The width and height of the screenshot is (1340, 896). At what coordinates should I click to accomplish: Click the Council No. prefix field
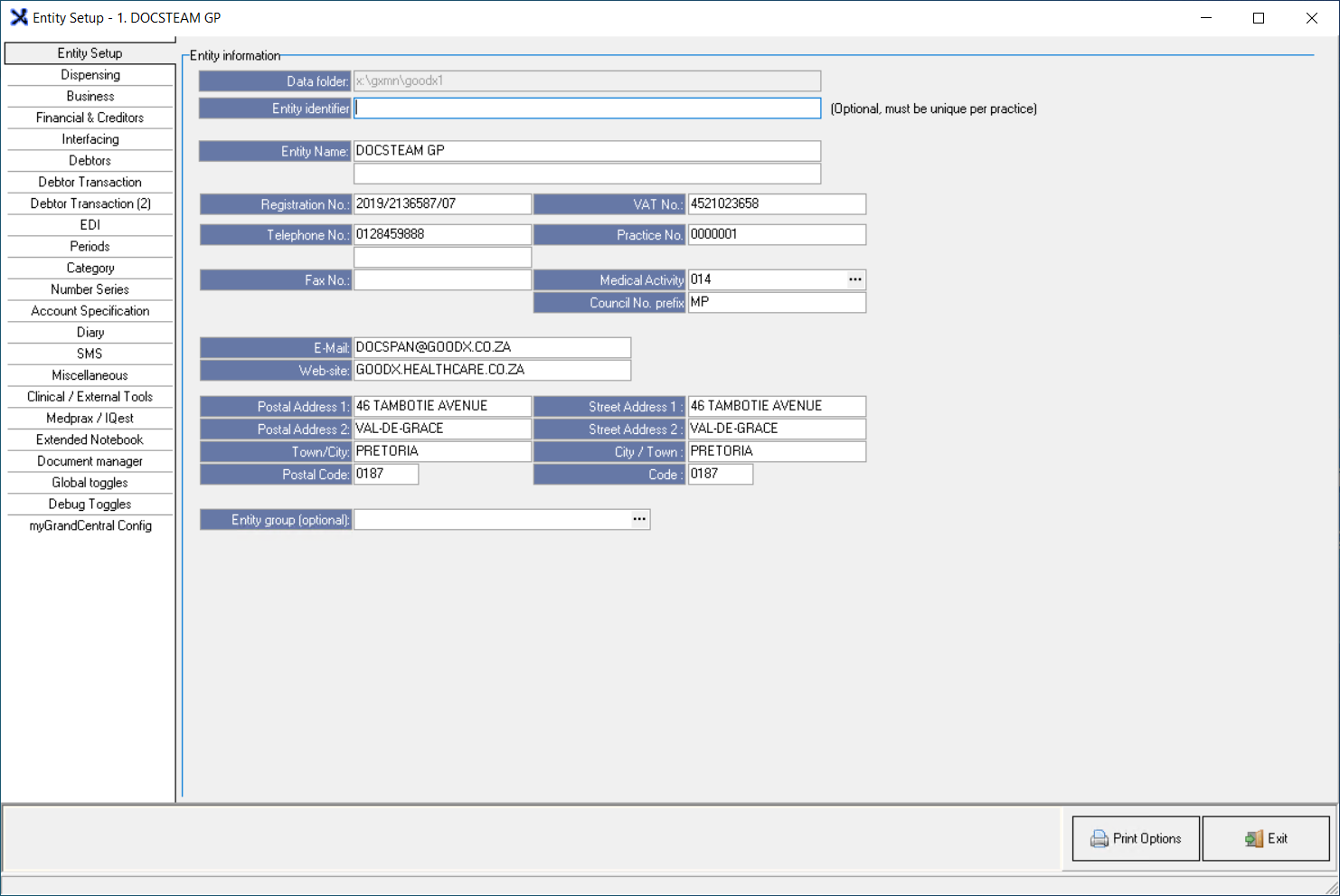[777, 302]
